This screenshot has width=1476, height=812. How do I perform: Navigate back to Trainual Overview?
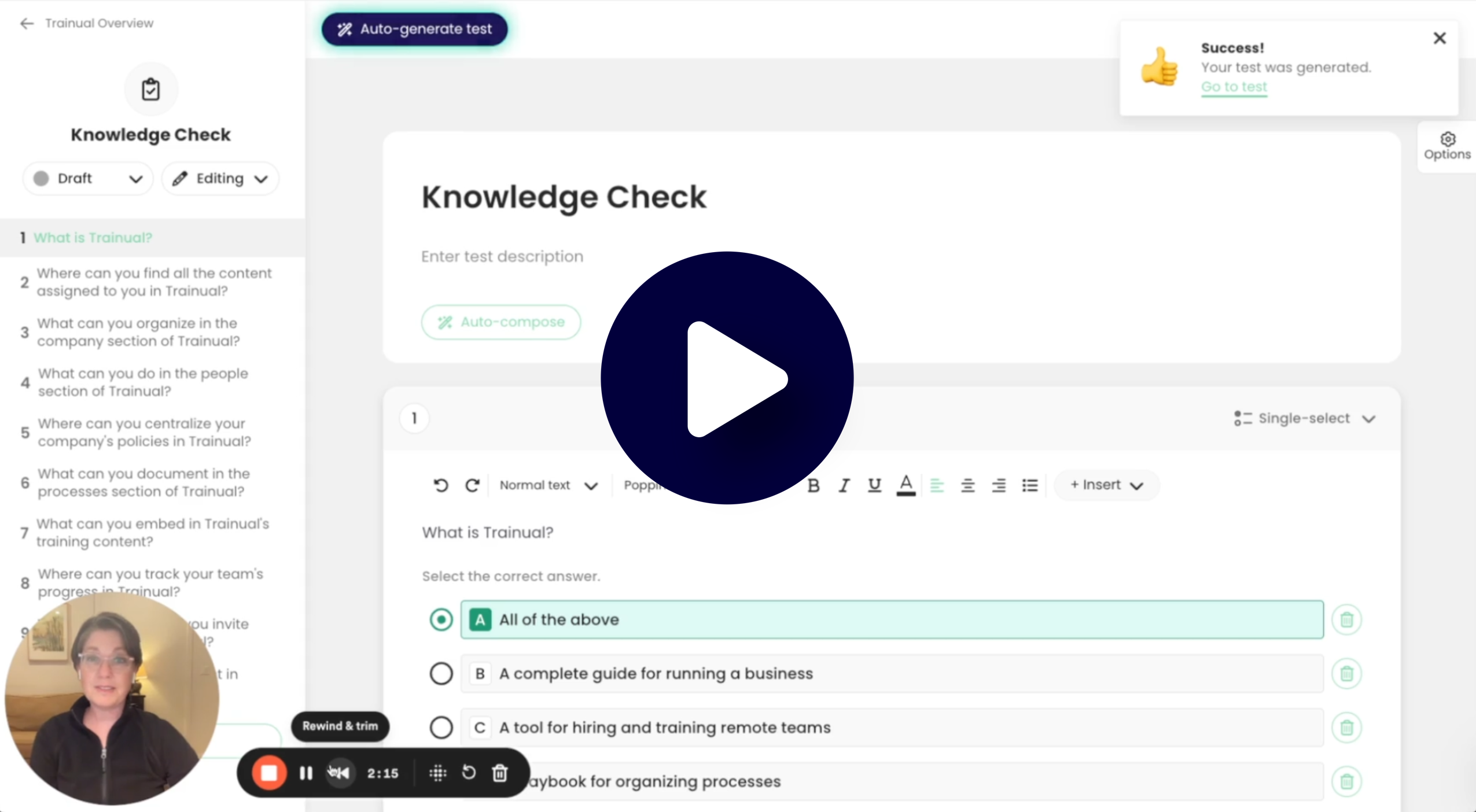coord(86,23)
